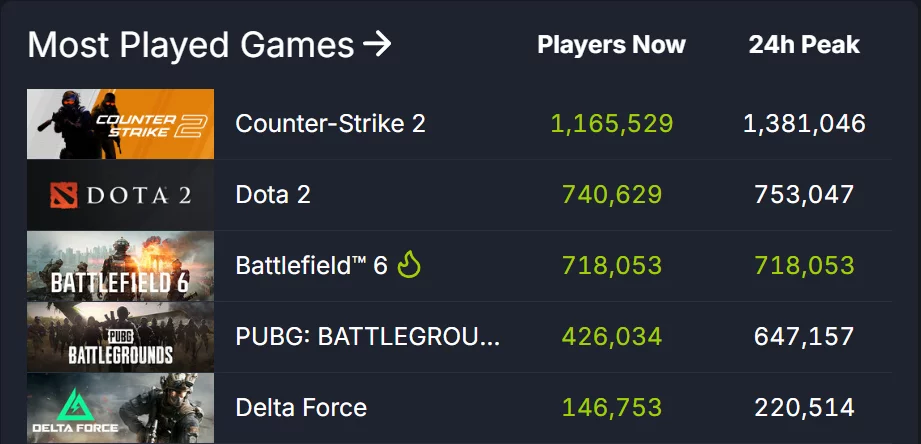Open the Dota 2 title link
This screenshot has height=444, width=921.
[x=273, y=195]
